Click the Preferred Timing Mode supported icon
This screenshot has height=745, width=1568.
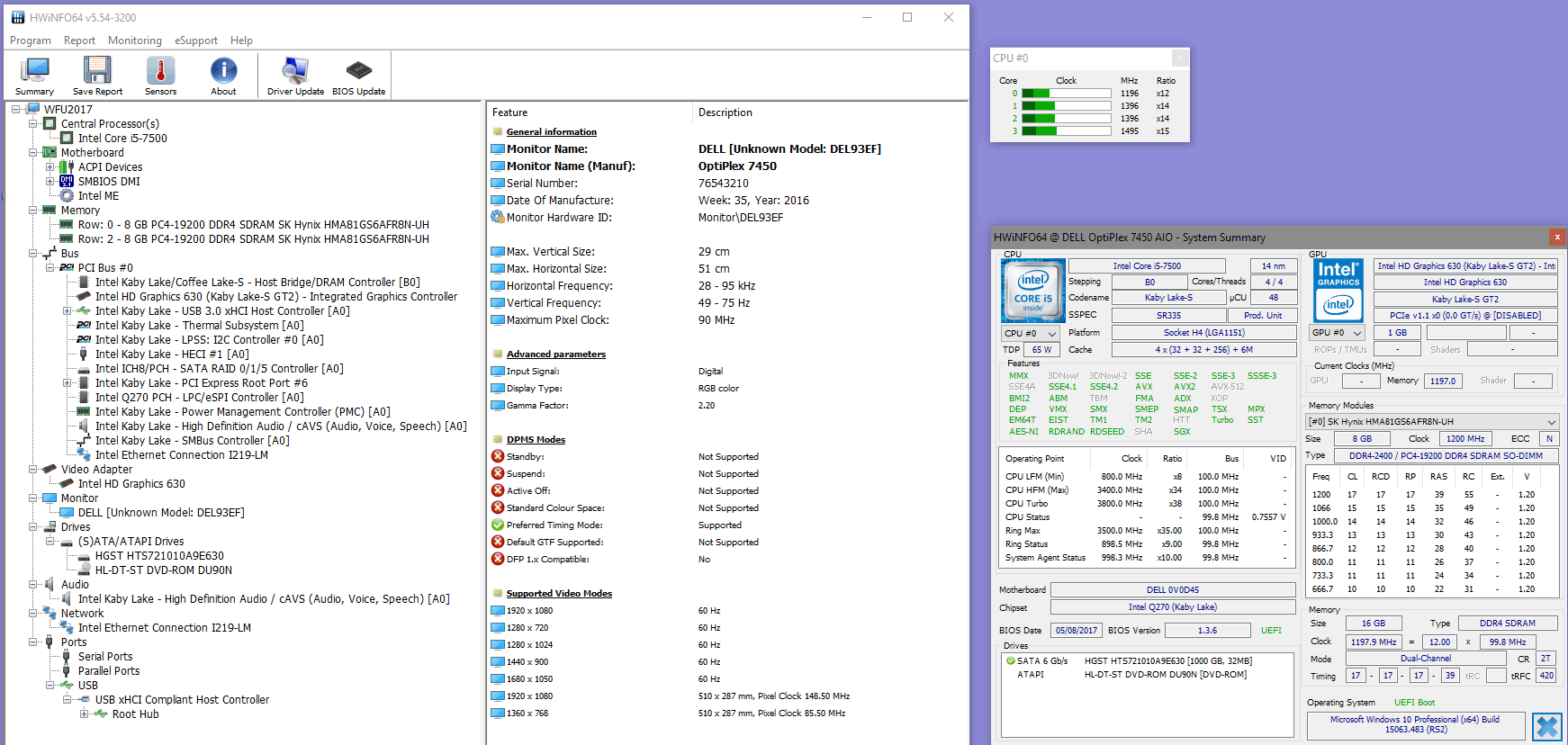pos(498,525)
